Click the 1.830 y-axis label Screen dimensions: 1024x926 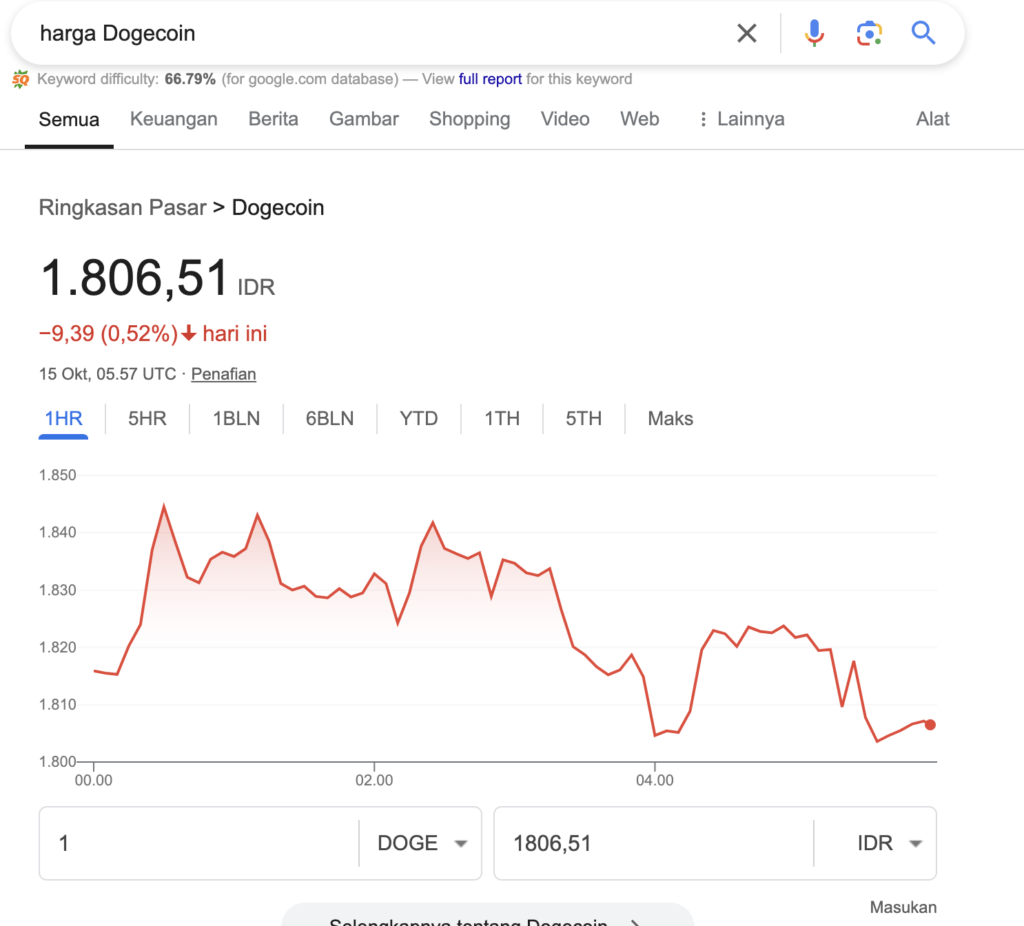57,590
